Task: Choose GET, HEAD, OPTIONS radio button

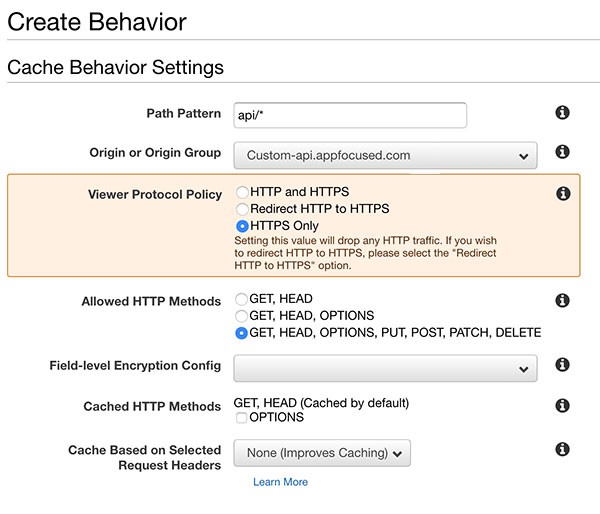Action: point(241,315)
